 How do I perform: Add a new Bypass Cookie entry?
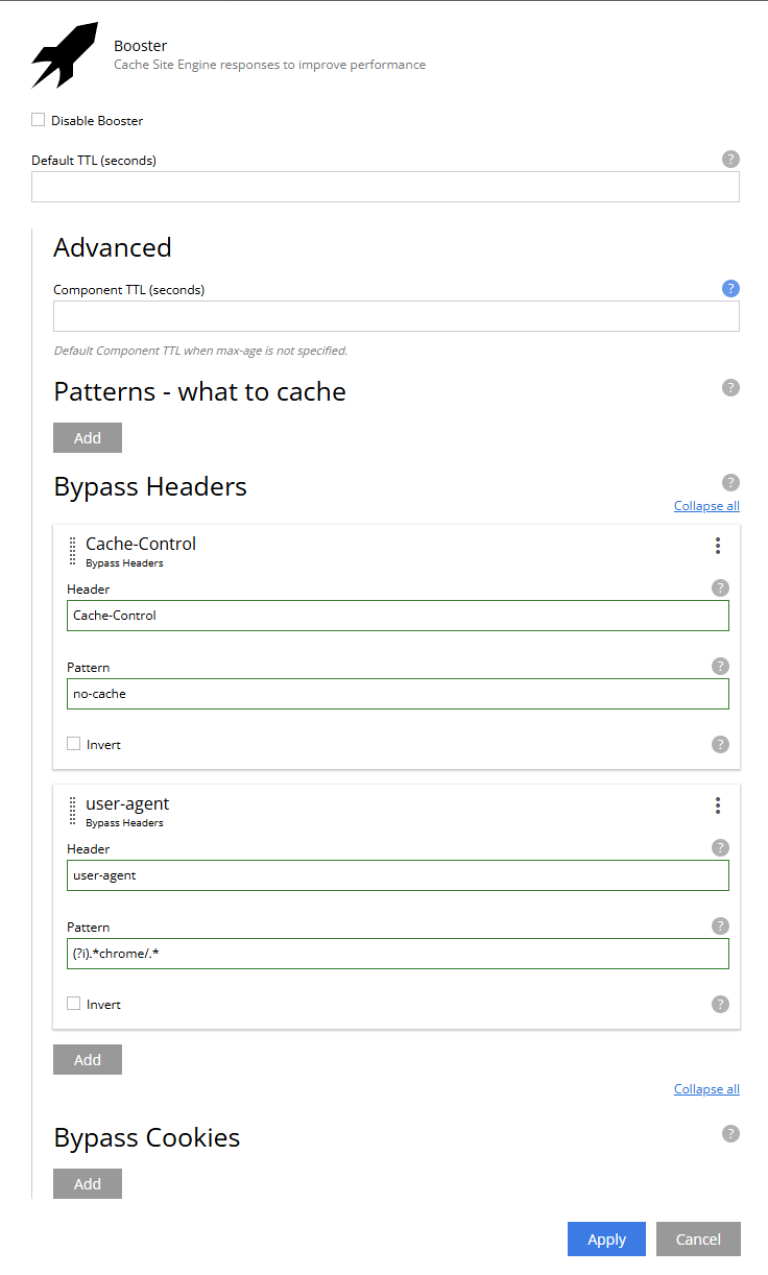click(x=87, y=1183)
